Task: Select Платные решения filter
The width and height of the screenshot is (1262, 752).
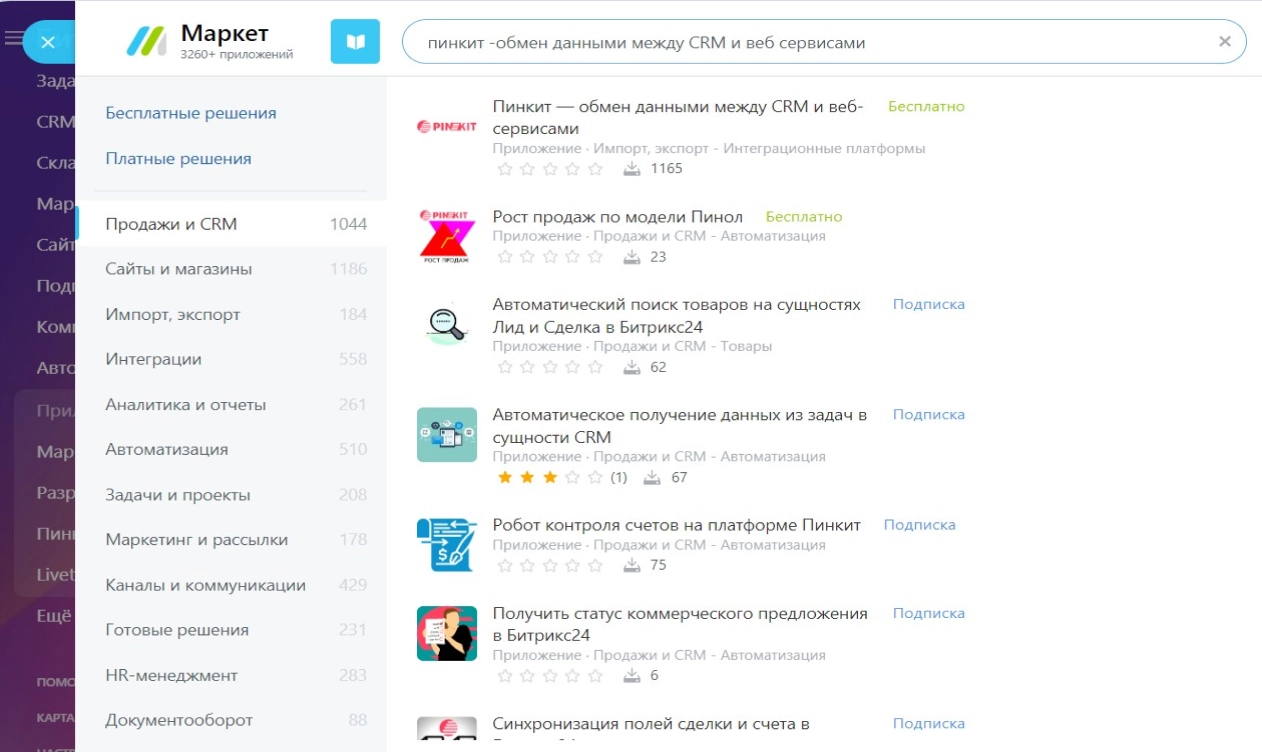Action: pyautogui.click(x=178, y=159)
